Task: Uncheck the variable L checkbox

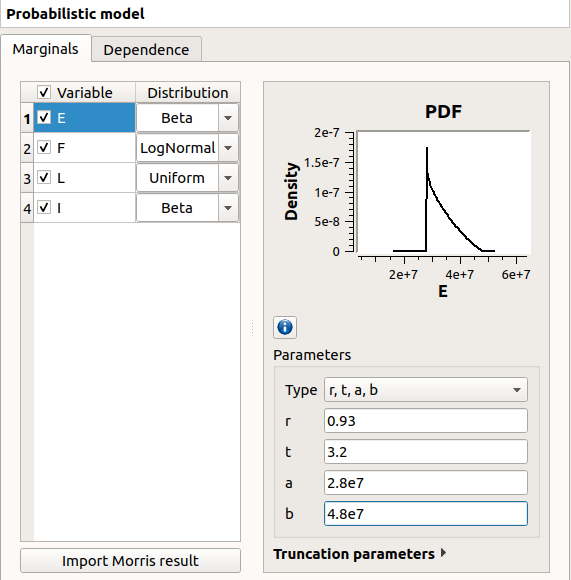Action: pos(44,177)
